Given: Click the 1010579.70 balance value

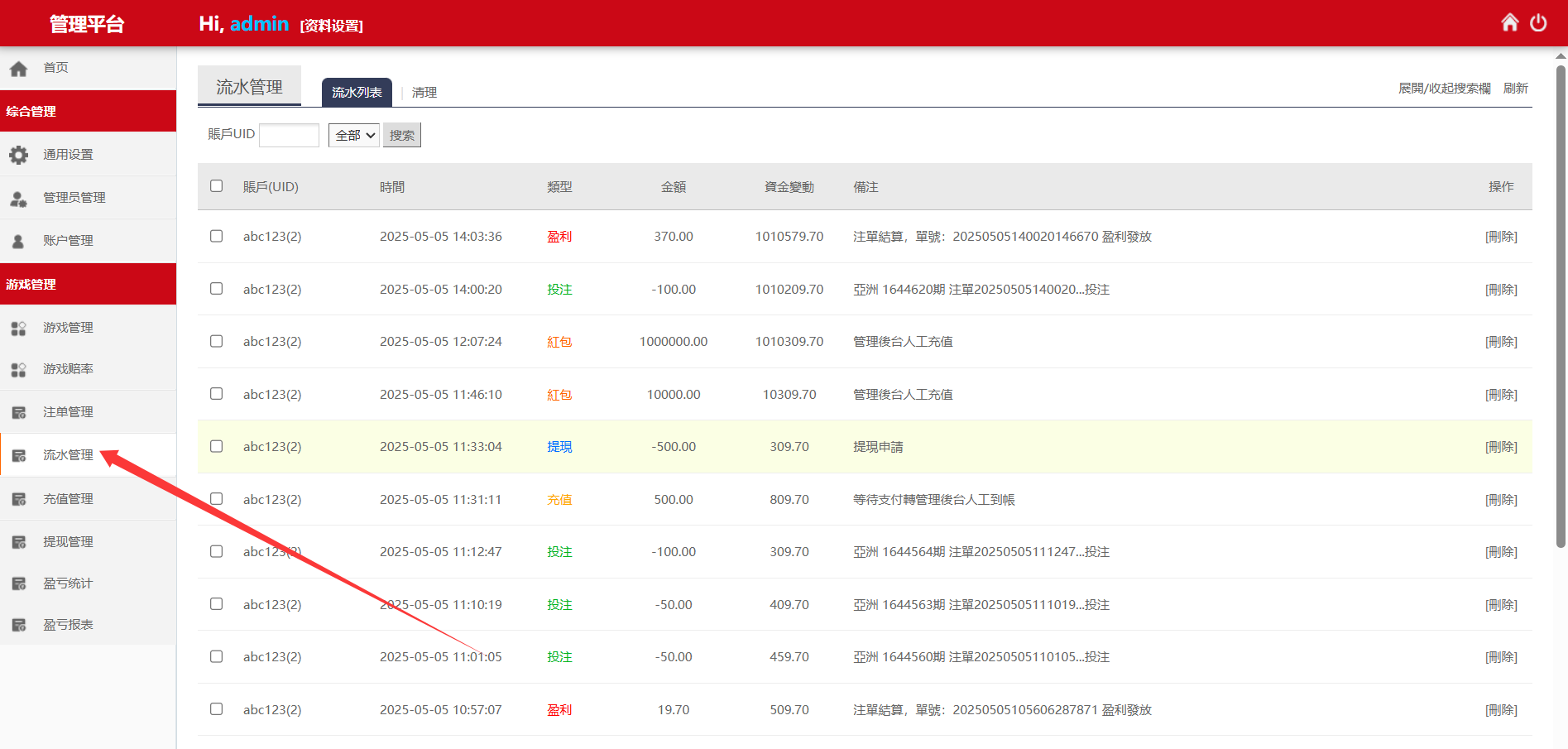Looking at the screenshot, I should (789, 237).
